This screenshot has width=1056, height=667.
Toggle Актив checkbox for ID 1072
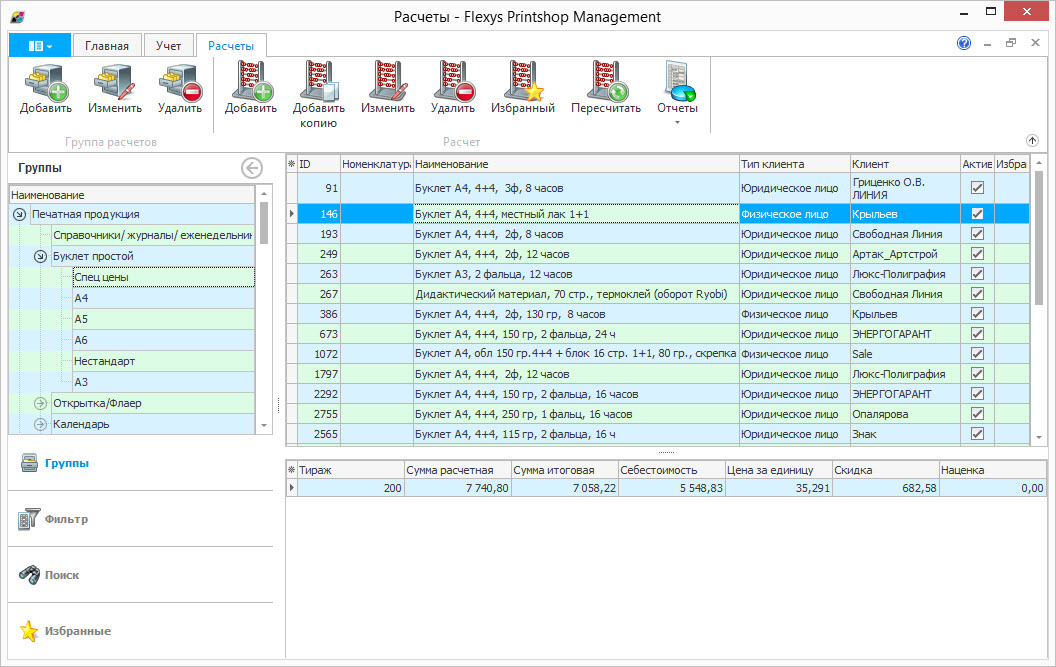tap(977, 354)
